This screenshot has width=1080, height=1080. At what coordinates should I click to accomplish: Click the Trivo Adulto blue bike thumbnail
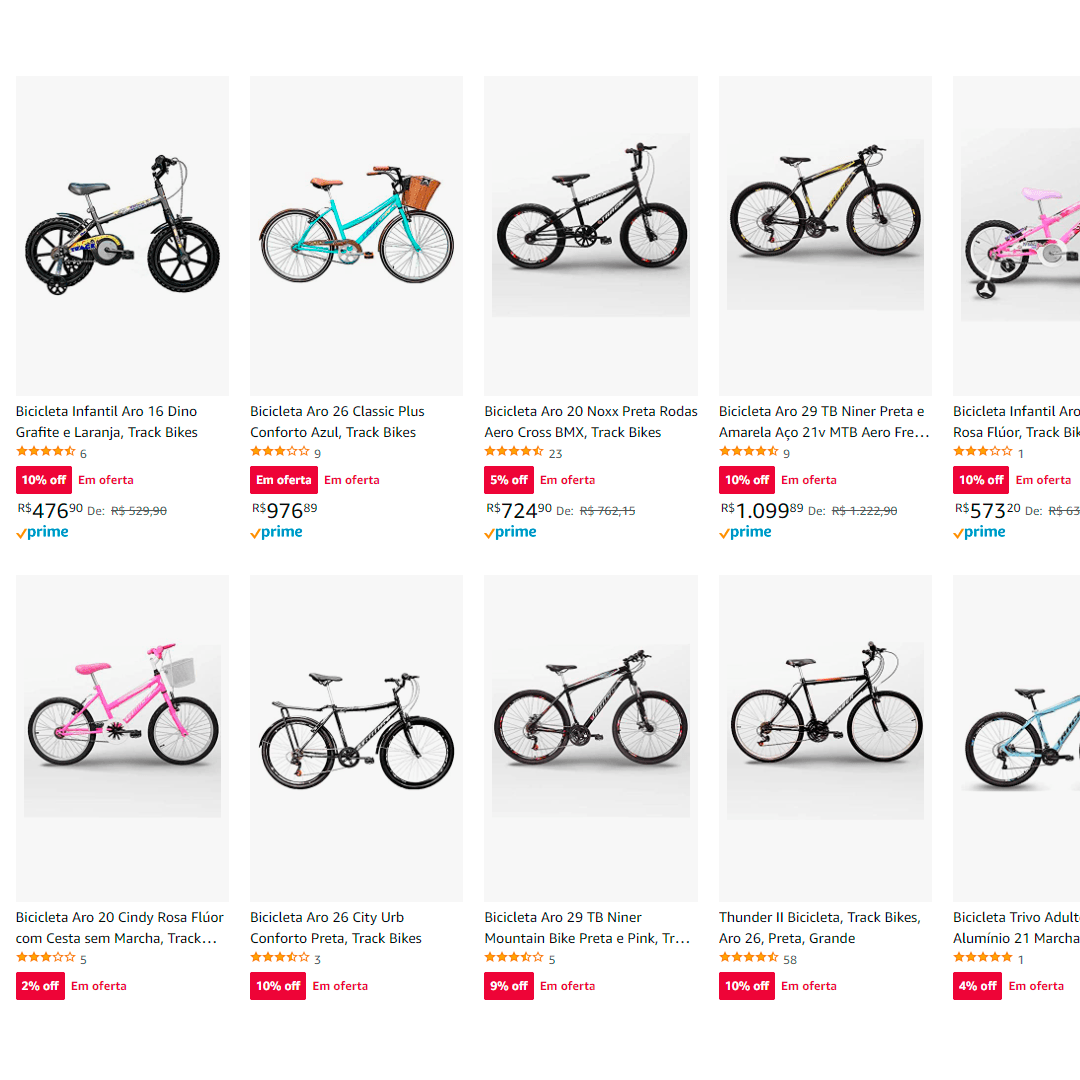coord(1018,738)
